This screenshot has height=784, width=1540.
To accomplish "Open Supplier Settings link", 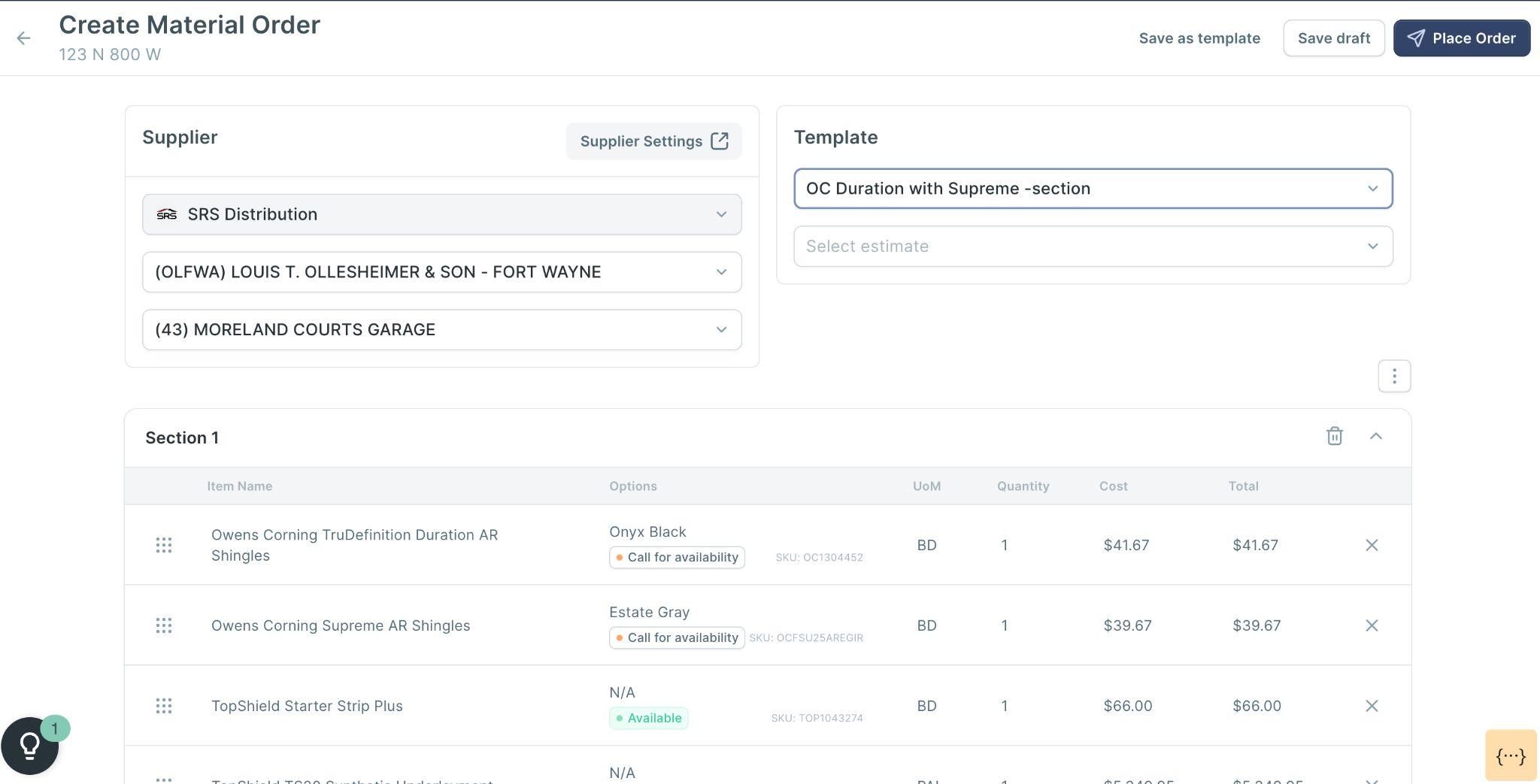I will coord(653,141).
